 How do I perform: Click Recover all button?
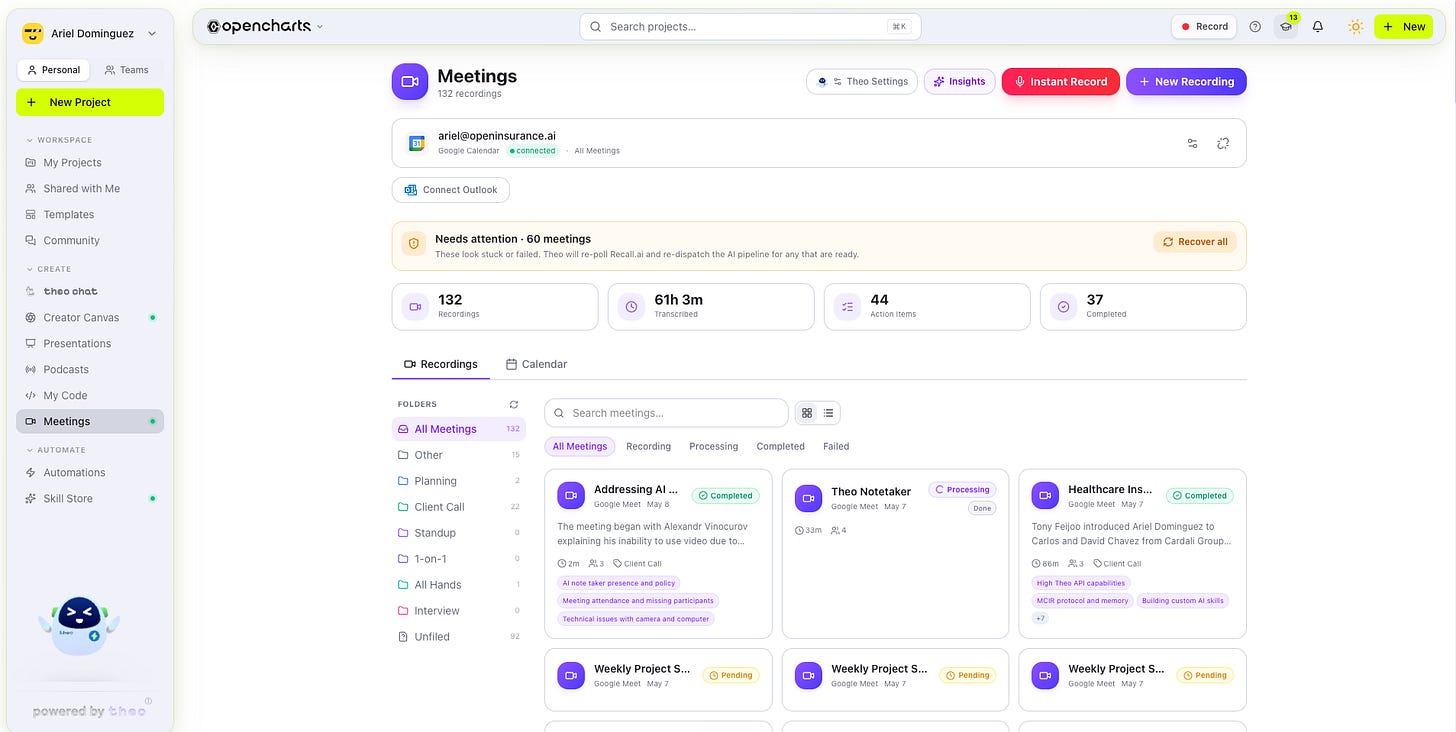tap(1195, 242)
